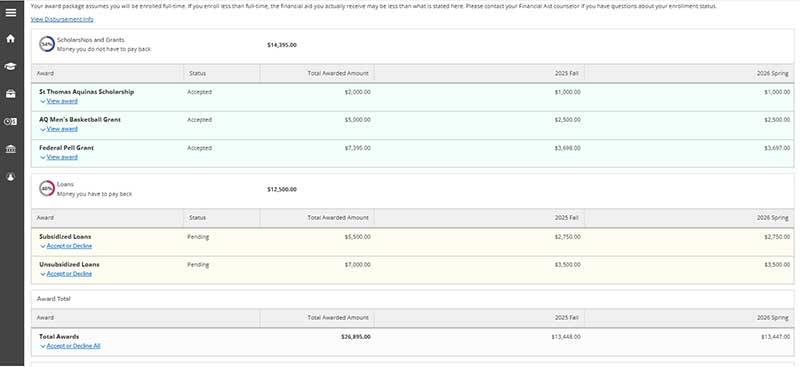Open the graduation cap Academics icon
The image size is (800, 367).
point(11,66)
